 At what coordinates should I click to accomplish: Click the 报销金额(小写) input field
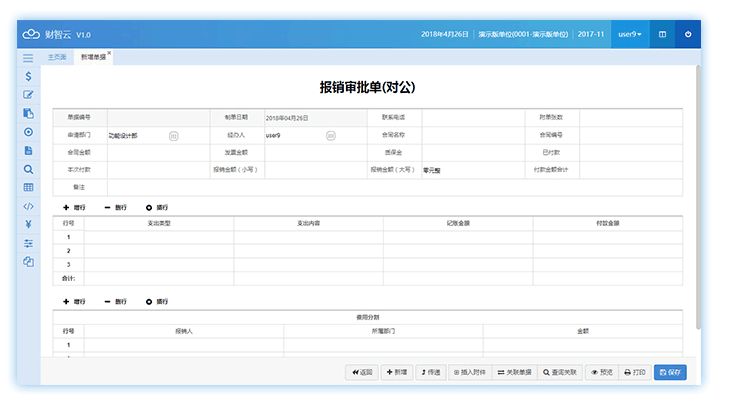click(x=316, y=170)
